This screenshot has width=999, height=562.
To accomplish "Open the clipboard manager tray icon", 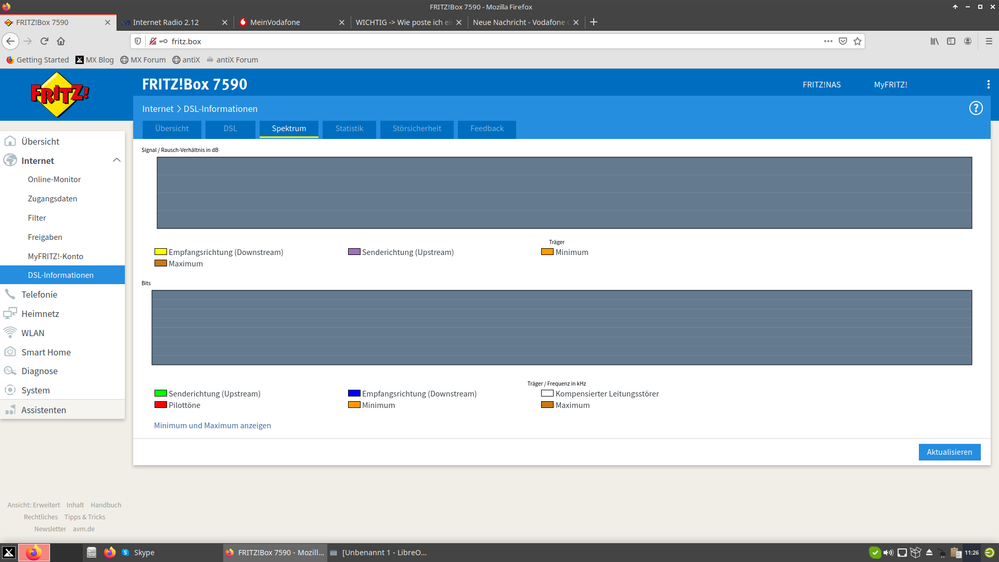I will (955, 552).
